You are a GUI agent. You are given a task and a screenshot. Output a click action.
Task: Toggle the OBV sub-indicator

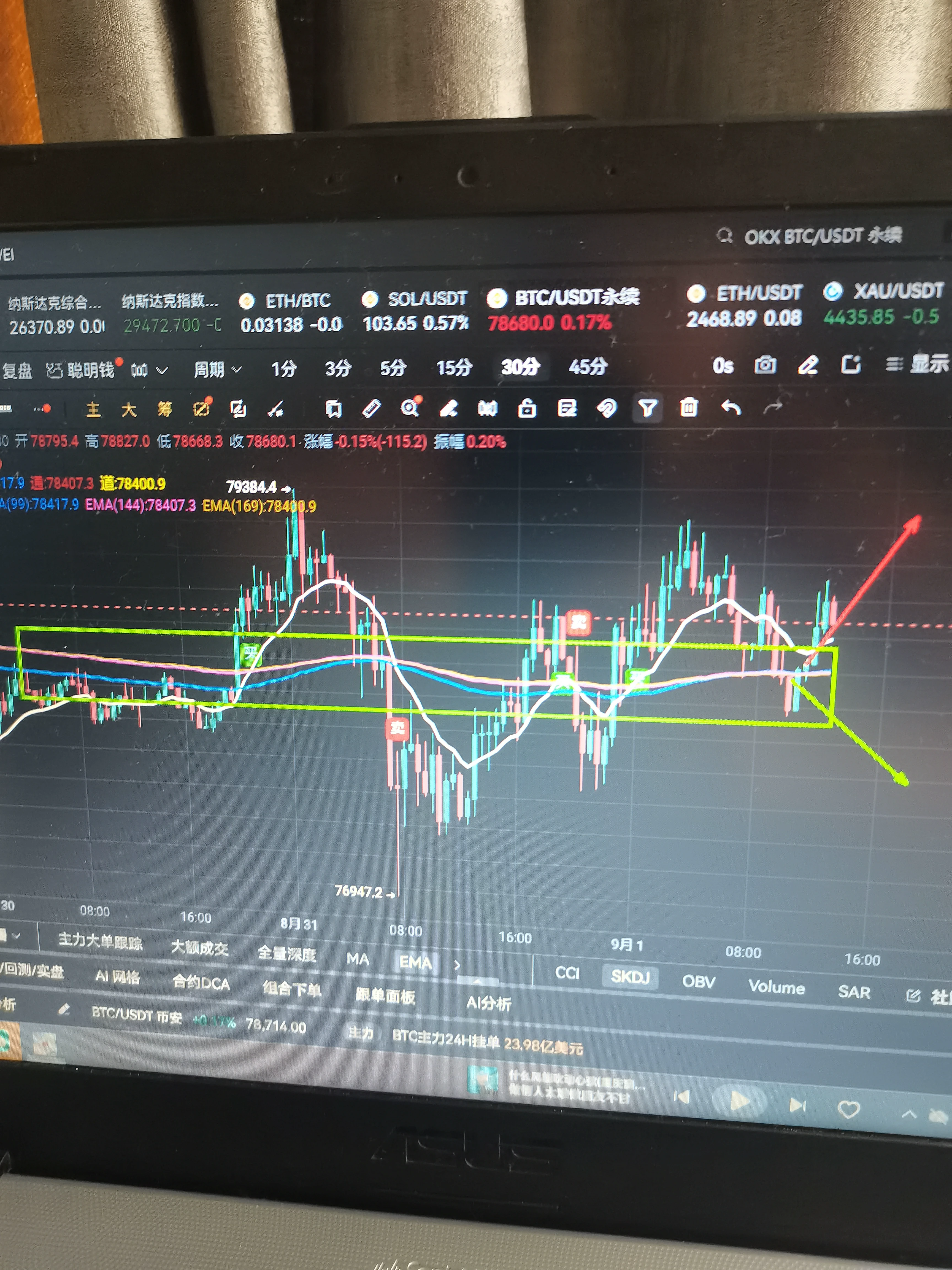[x=699, y=982]
